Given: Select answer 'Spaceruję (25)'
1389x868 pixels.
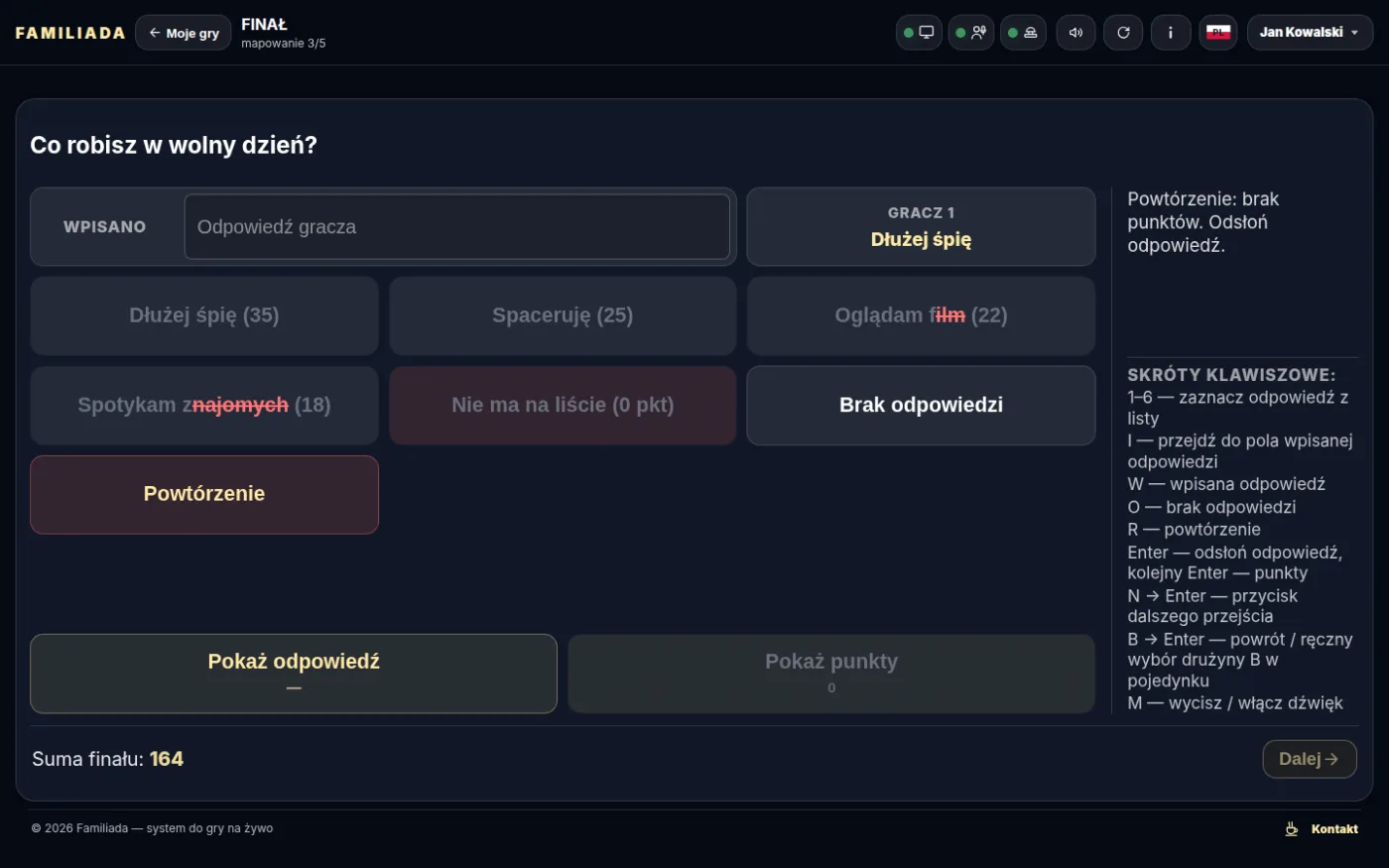Looking at the screenshot, I should (563, 315).
